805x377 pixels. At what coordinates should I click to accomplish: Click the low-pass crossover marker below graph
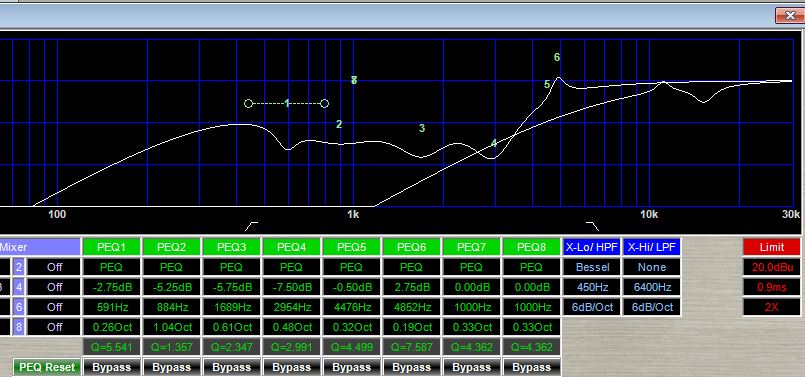pyautogui.click(x=592, y=226)
